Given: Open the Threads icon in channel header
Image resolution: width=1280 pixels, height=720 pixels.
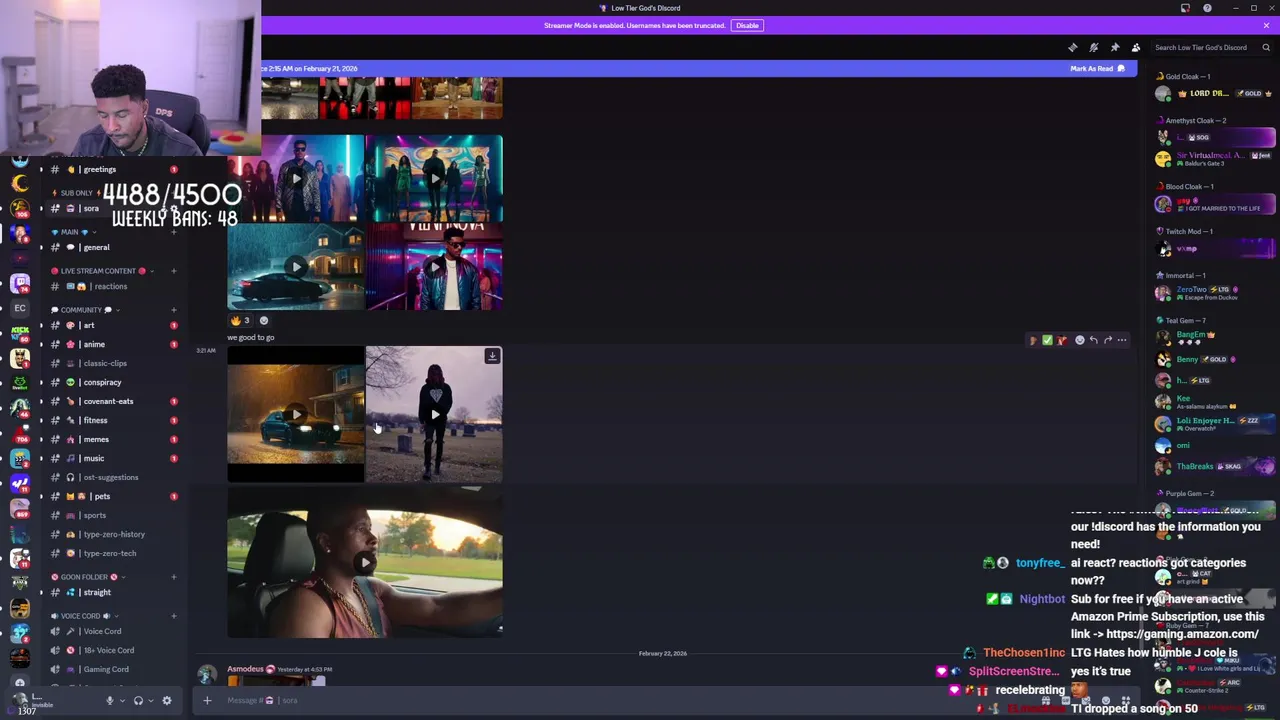Looking at the screenshot, I should pyautogui.click(x=1073, y=47).
